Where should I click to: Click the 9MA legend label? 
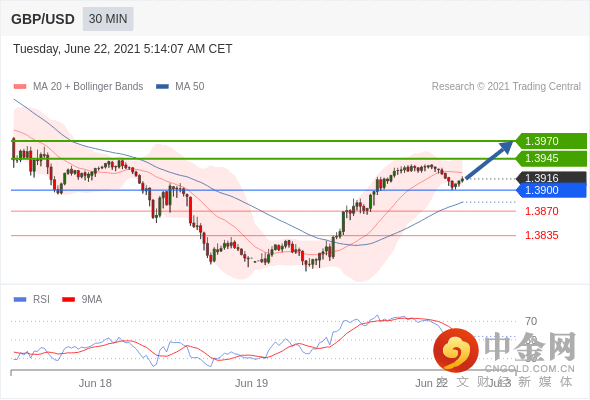point(92,300)
